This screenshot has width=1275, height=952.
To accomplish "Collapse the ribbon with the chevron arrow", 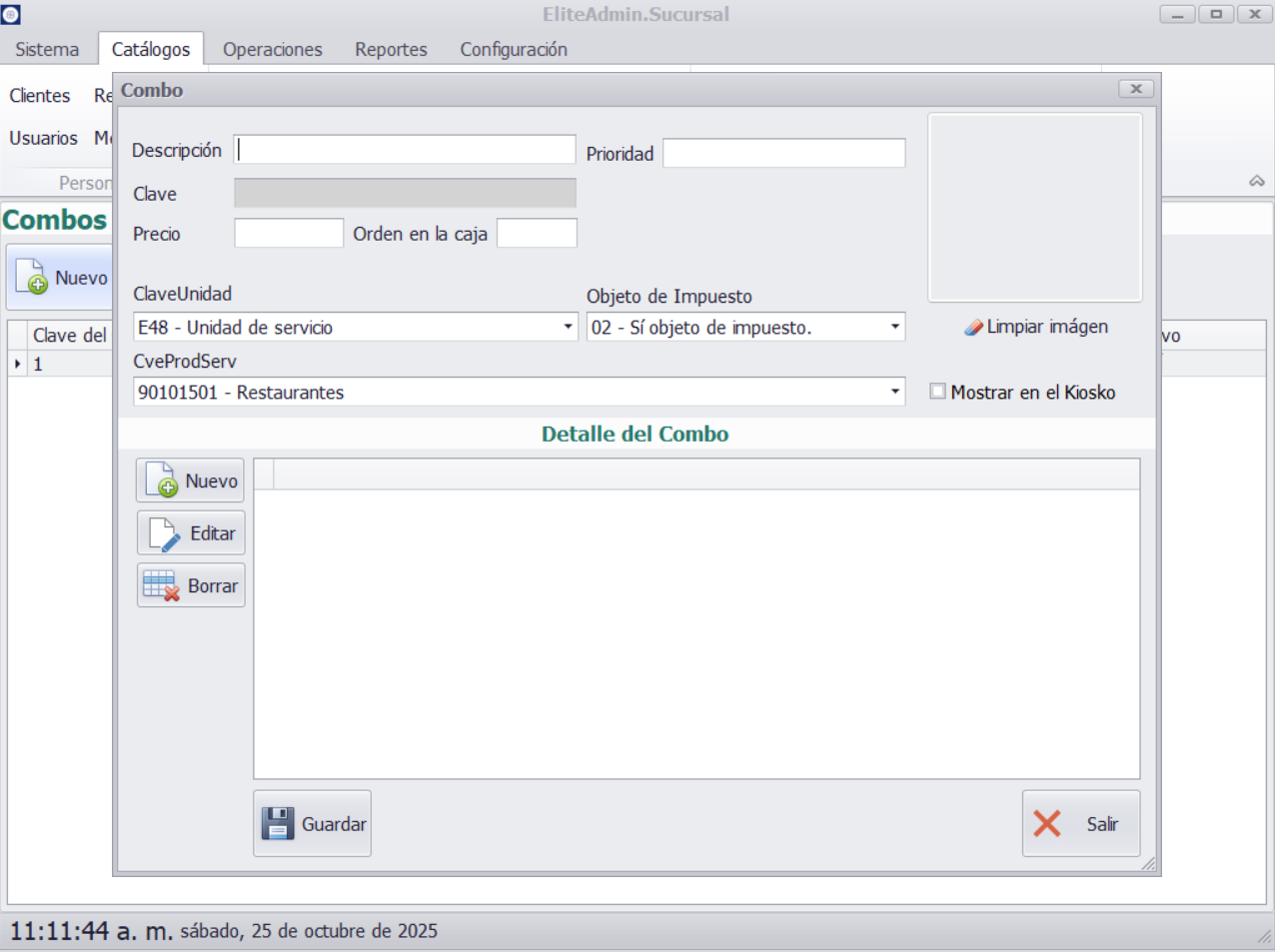I will (x=1257, y=182).
